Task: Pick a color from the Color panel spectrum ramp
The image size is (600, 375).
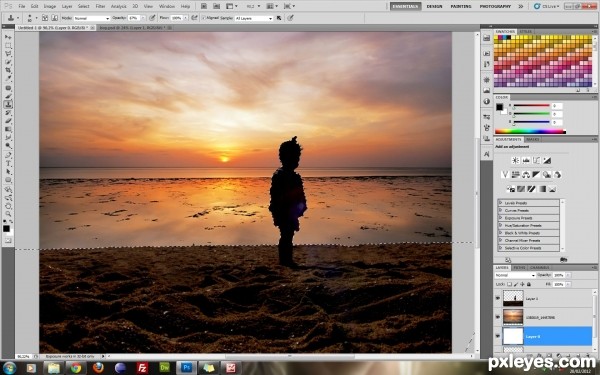Action: click(530, 132)
